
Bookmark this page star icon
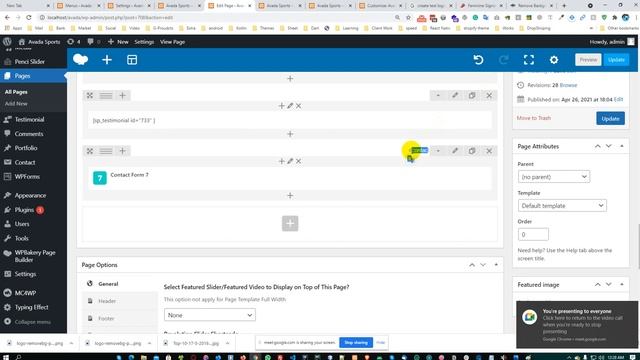point(408,18)
